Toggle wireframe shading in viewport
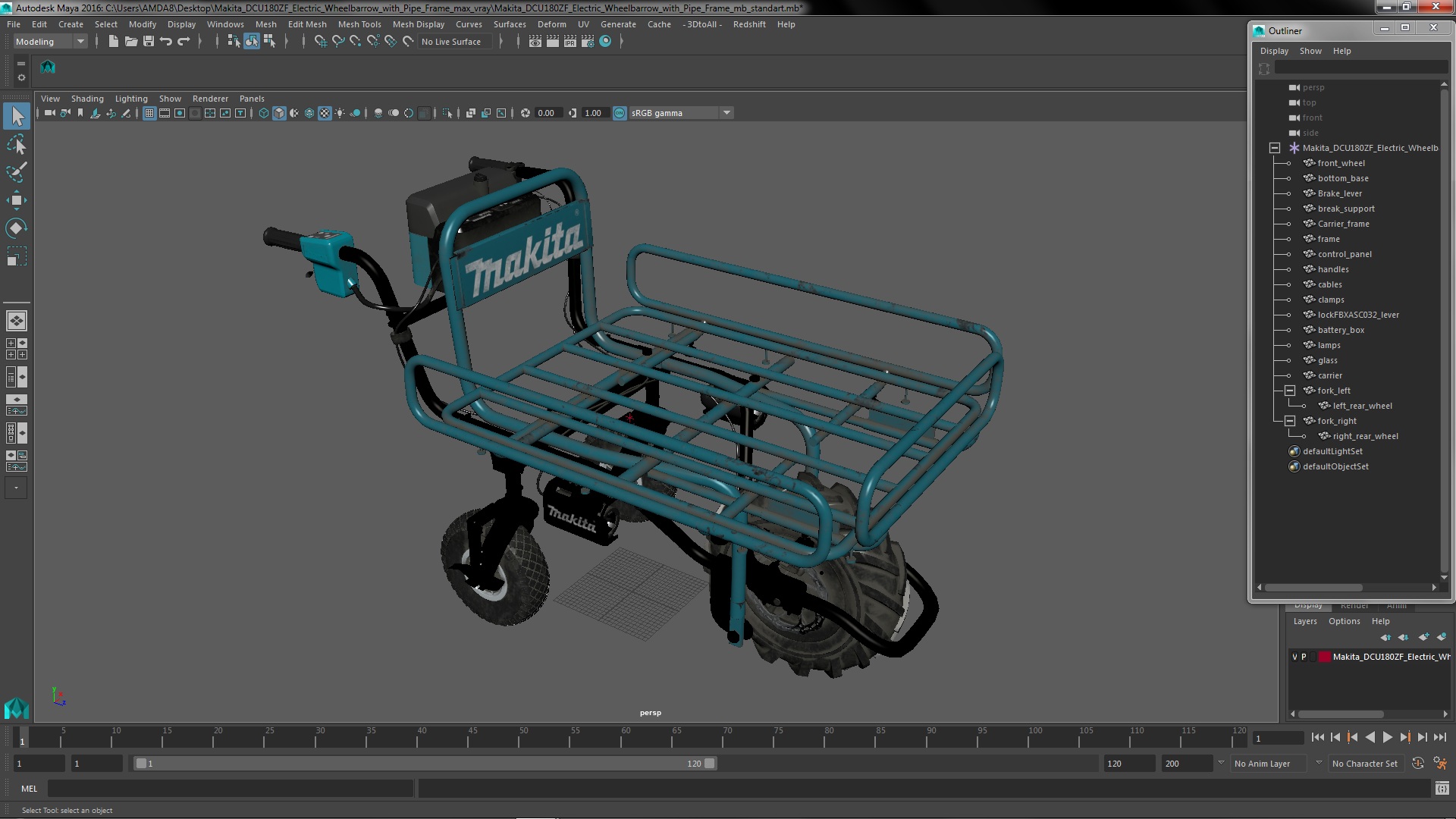The image size is (1456, 819). [x=264, y=113]
